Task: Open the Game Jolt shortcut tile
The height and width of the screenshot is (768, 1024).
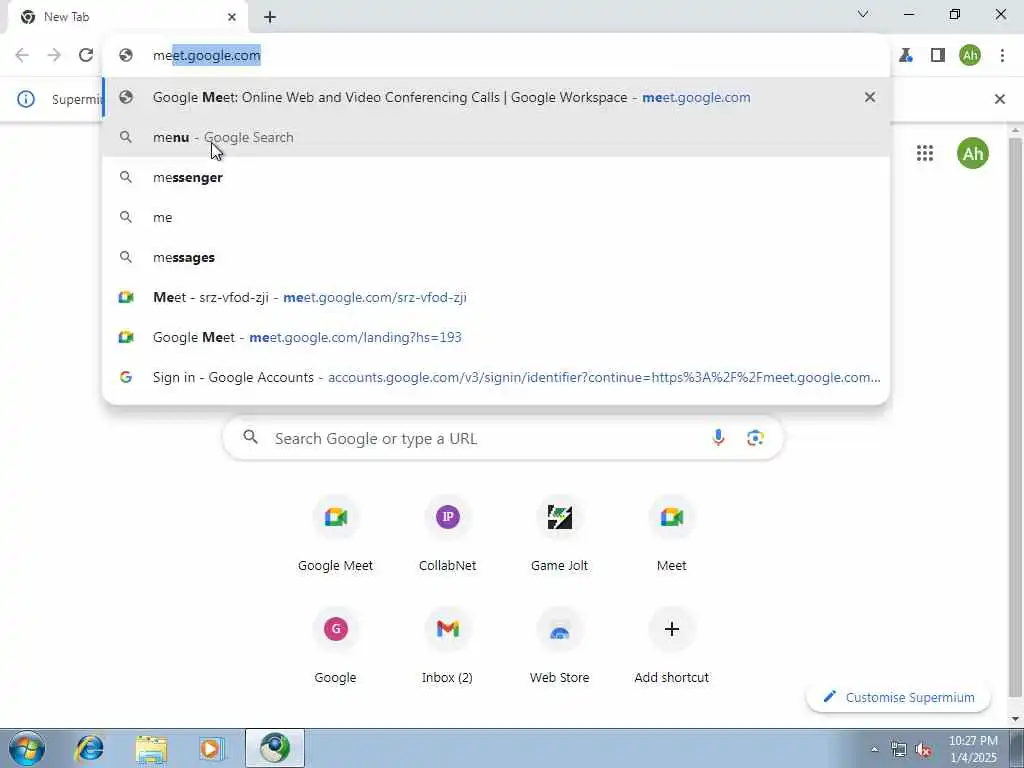Action: 560,534
